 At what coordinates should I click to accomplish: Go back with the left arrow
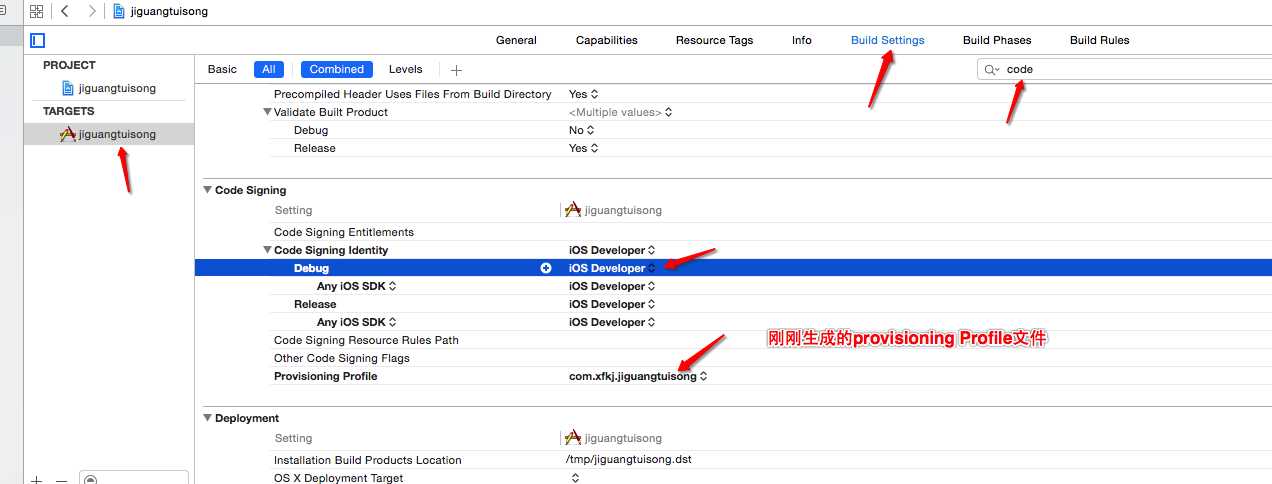[64, 11]
